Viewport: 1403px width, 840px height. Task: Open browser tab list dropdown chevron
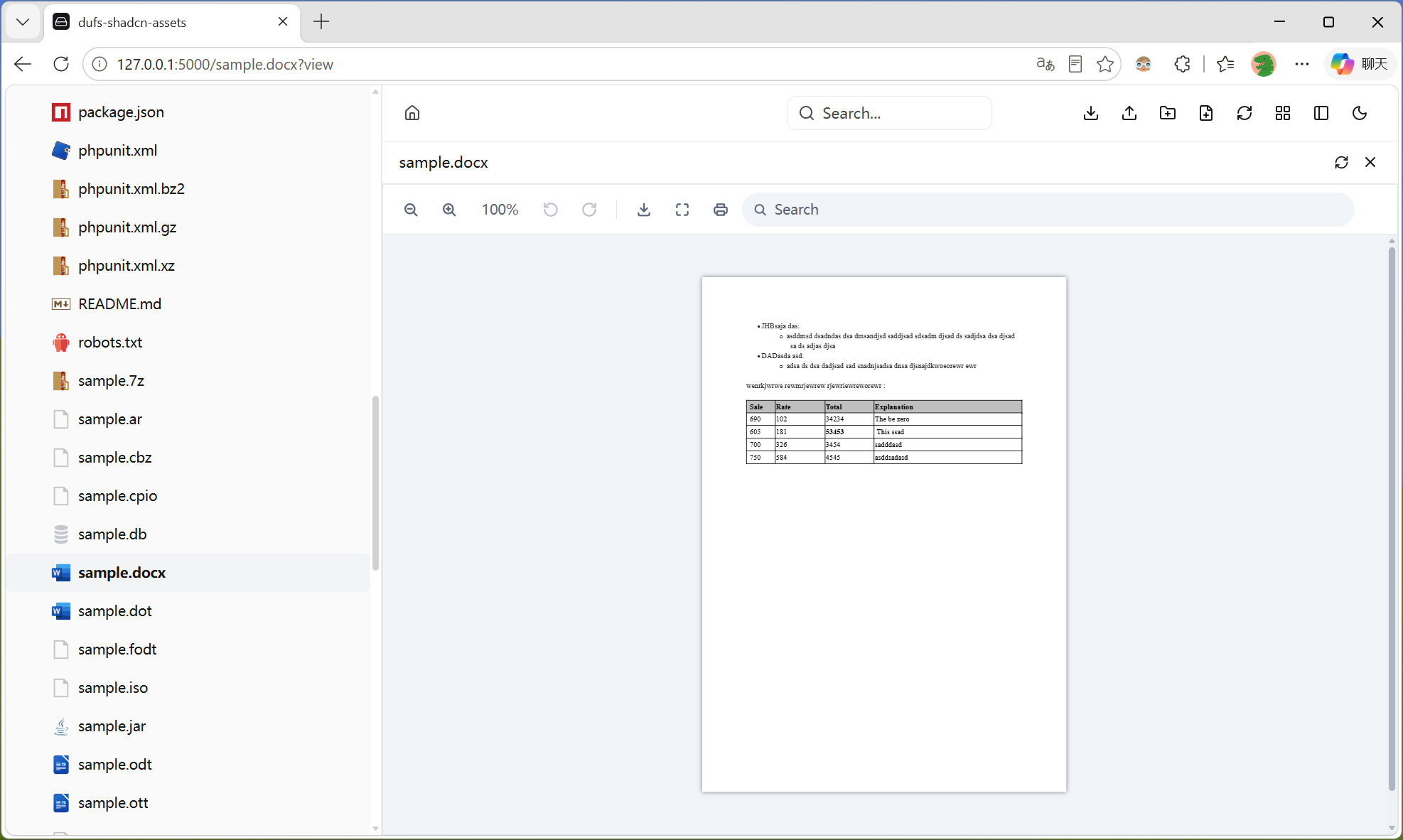(x=23, y=22)
